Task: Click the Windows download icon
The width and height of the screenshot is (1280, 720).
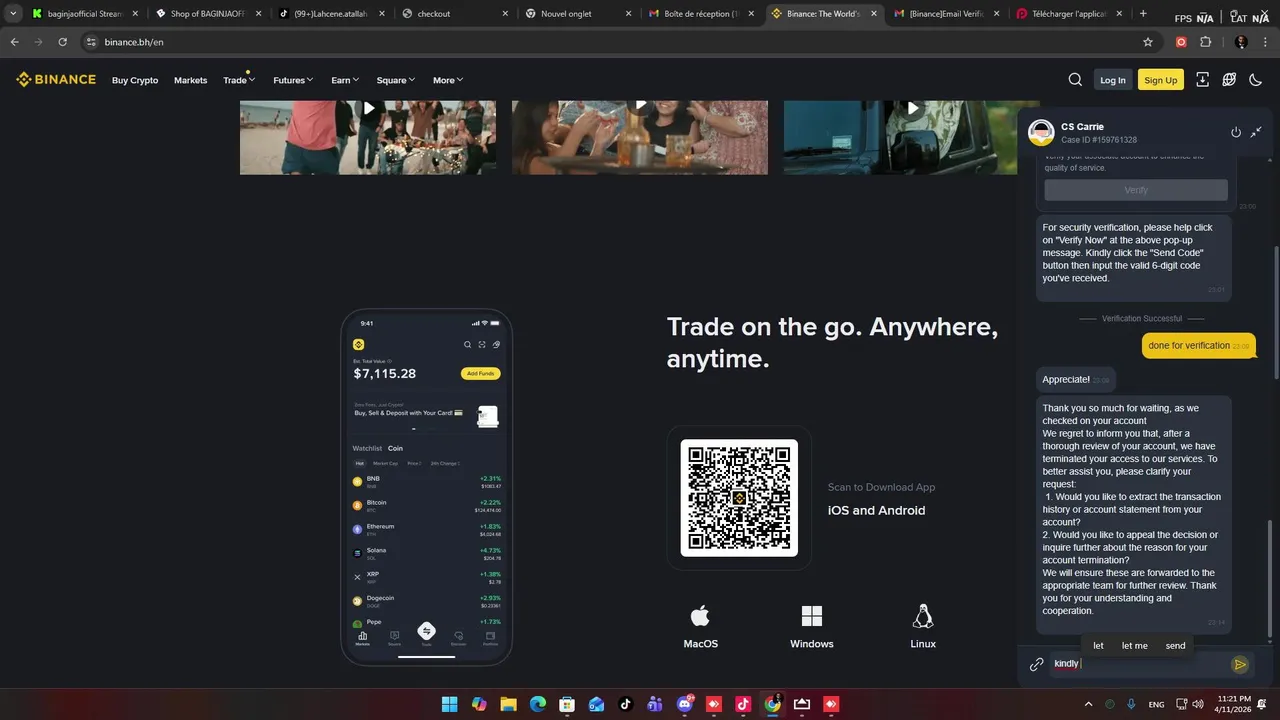Action: pos(812,616)
